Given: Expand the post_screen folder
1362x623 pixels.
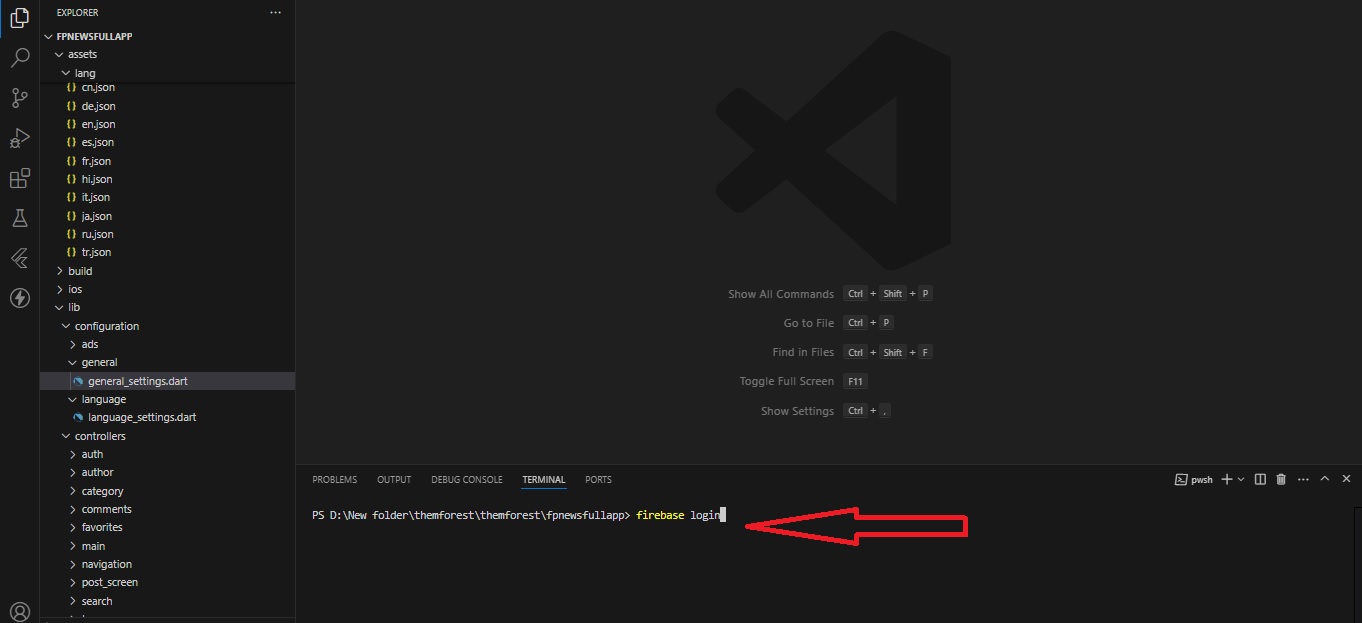Looking at the screenshot, I should pyautogui.click(x=167, y=582).
